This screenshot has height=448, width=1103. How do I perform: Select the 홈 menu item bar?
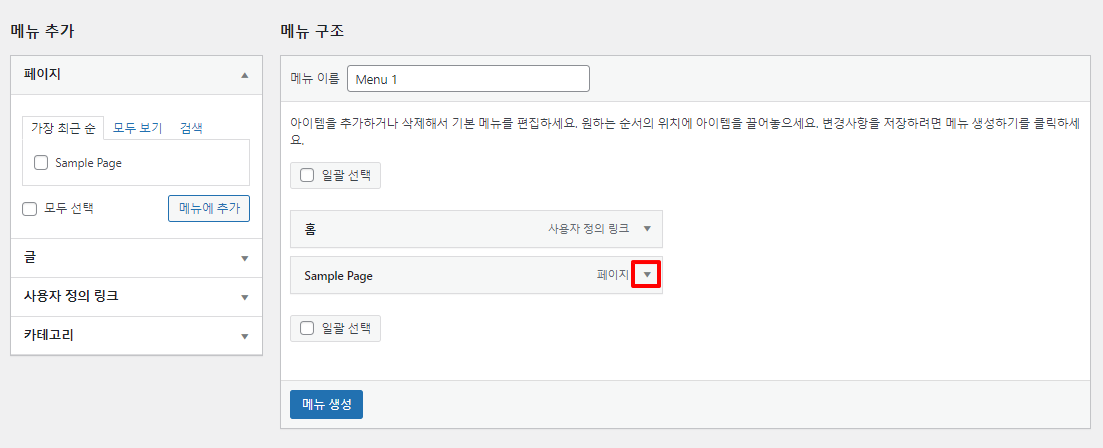pos(476,229)
